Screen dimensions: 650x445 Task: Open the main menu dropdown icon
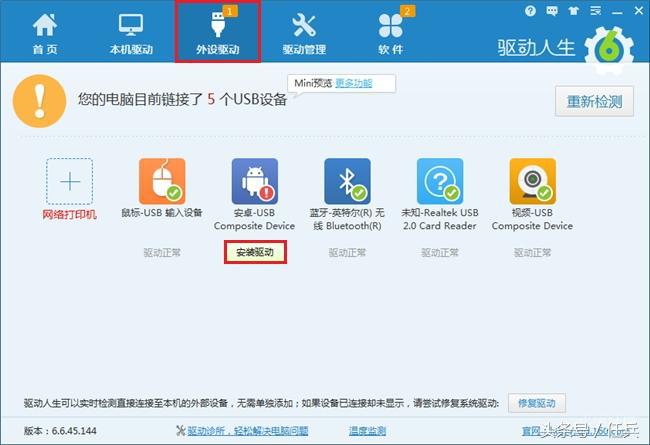point(596,11)
